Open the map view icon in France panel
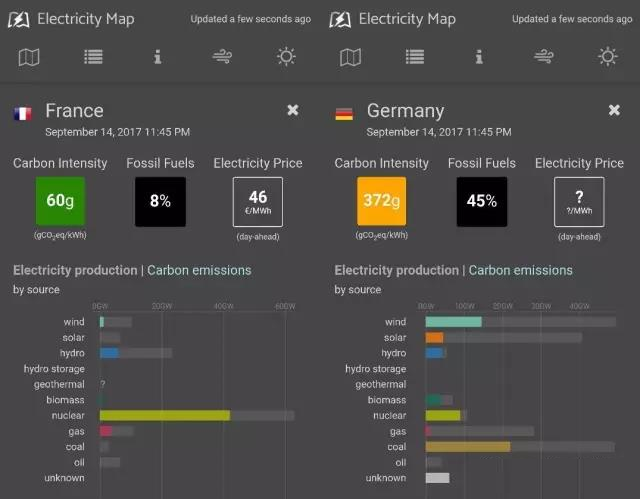 click(29, 57)
